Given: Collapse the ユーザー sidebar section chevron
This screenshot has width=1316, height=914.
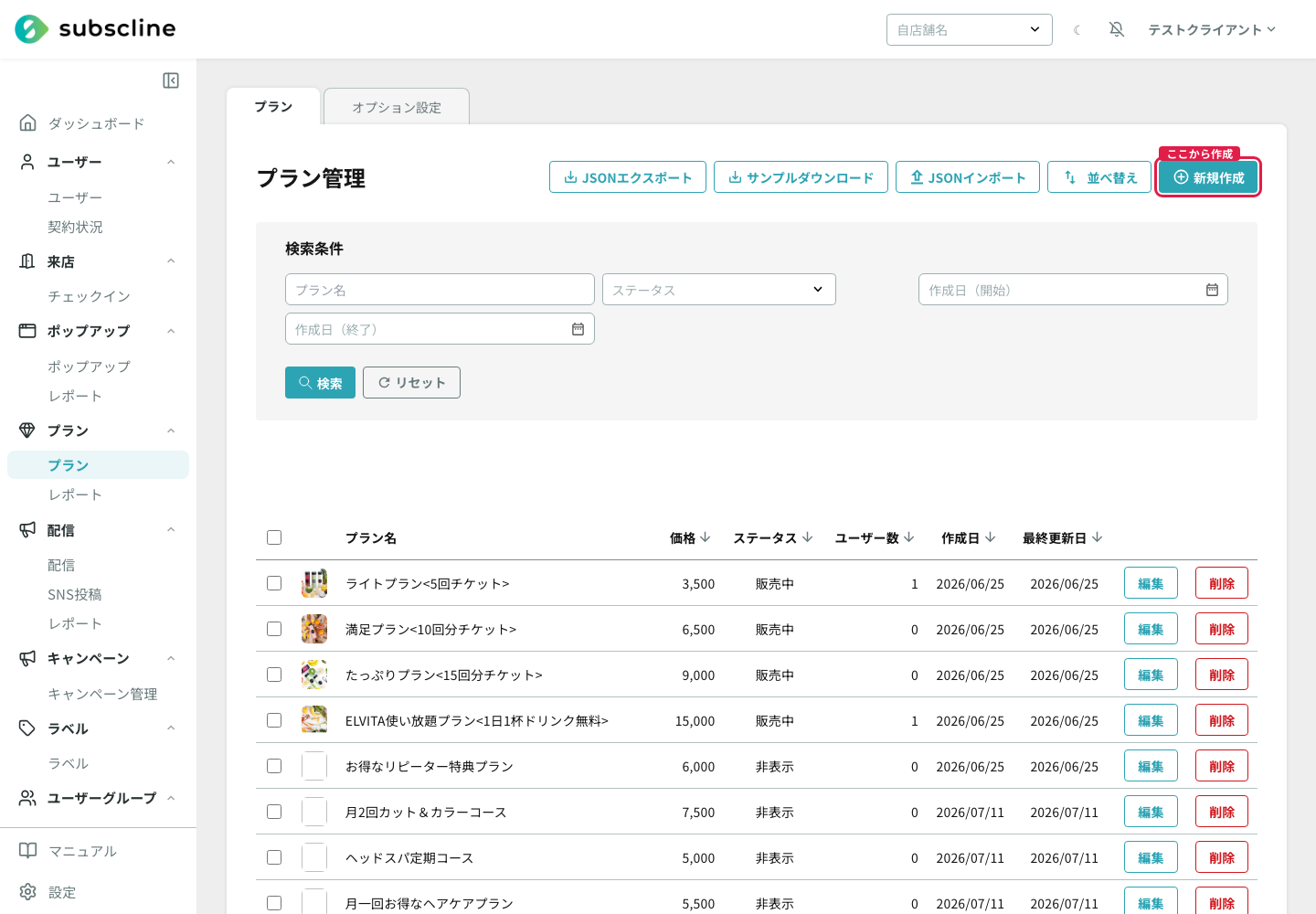Looking at the screenshot, I should [x=171, y=162].
